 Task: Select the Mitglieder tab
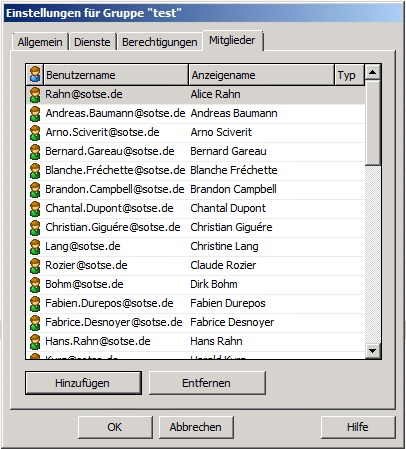tap(232, 40)
